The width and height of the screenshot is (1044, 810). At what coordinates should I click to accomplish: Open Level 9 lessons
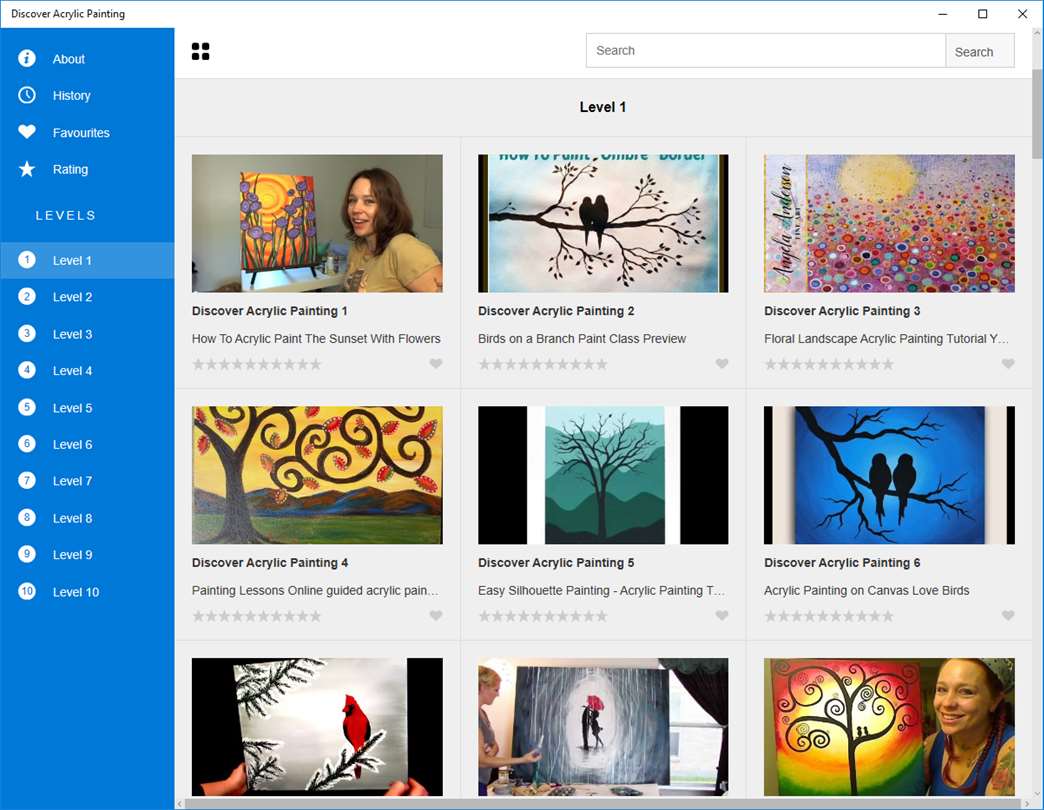(x=87, y=554)
